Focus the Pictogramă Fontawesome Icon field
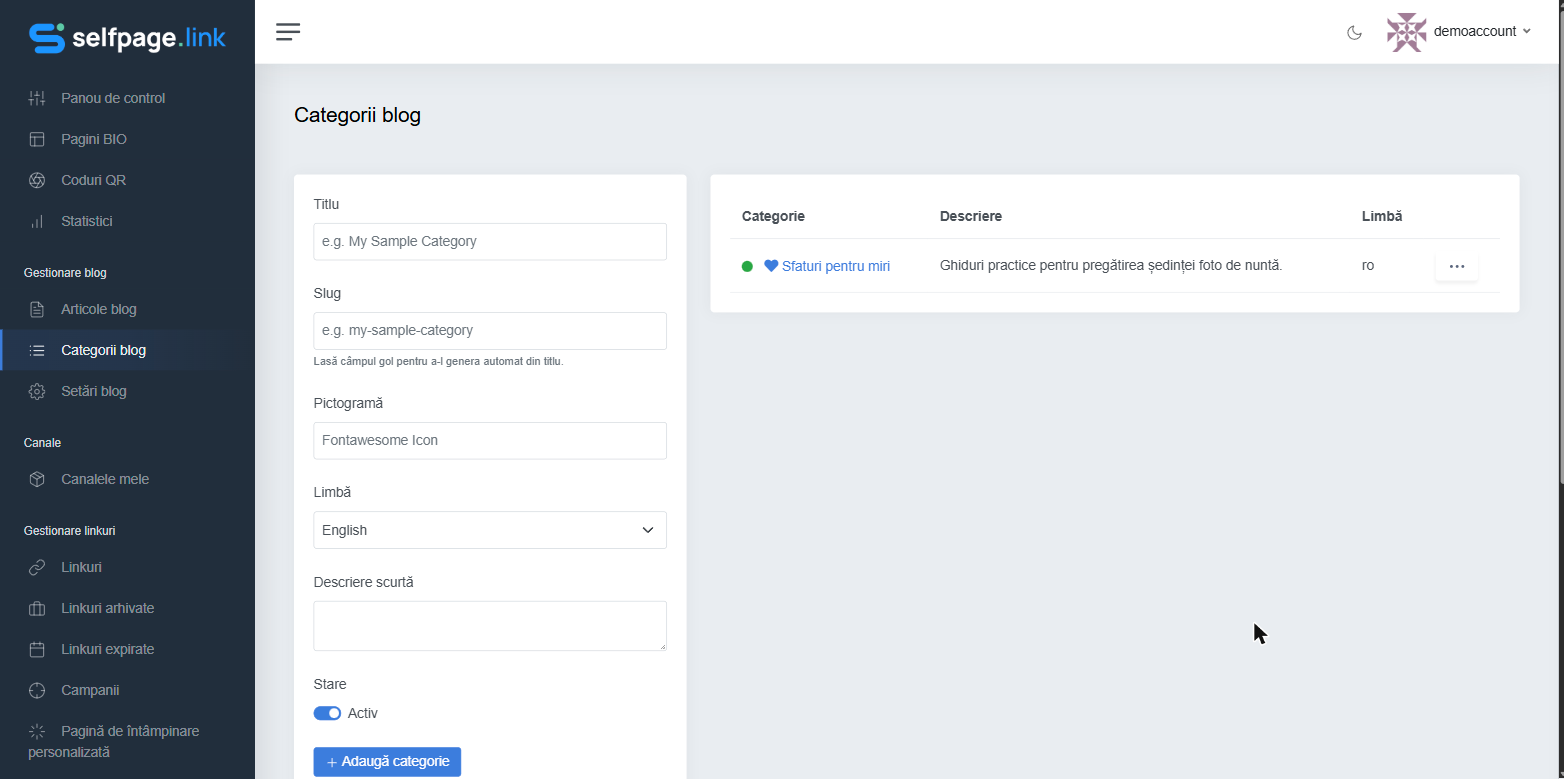 tap(490, 440)
